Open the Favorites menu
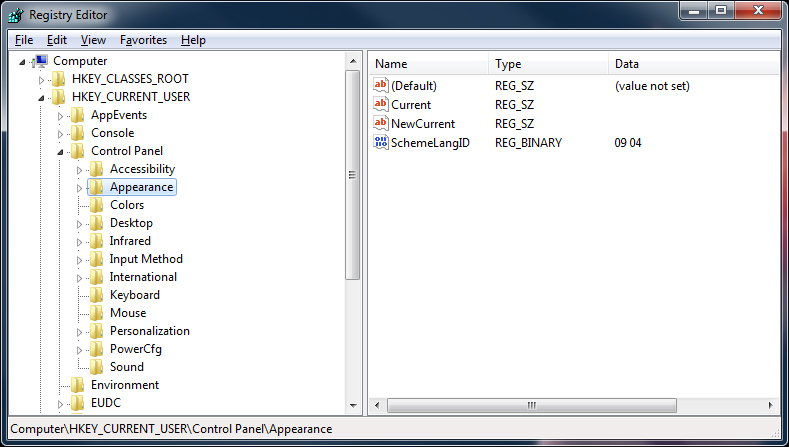Image resolution: width=789 pixels, height=447 pixels. pos(143,40)
